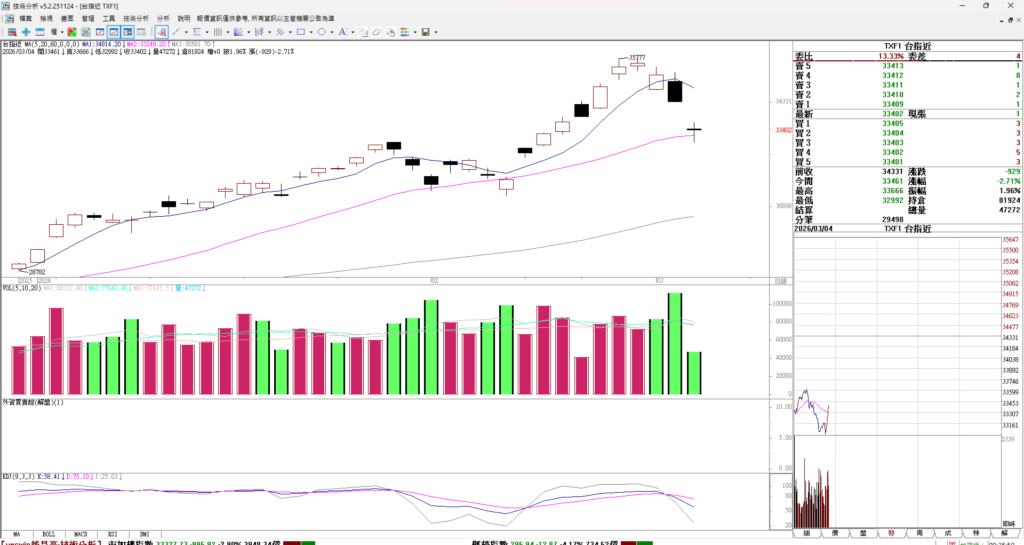
Task: Toggle the highlighted chart panel button in the toolbar
Action: pos(114,32)
